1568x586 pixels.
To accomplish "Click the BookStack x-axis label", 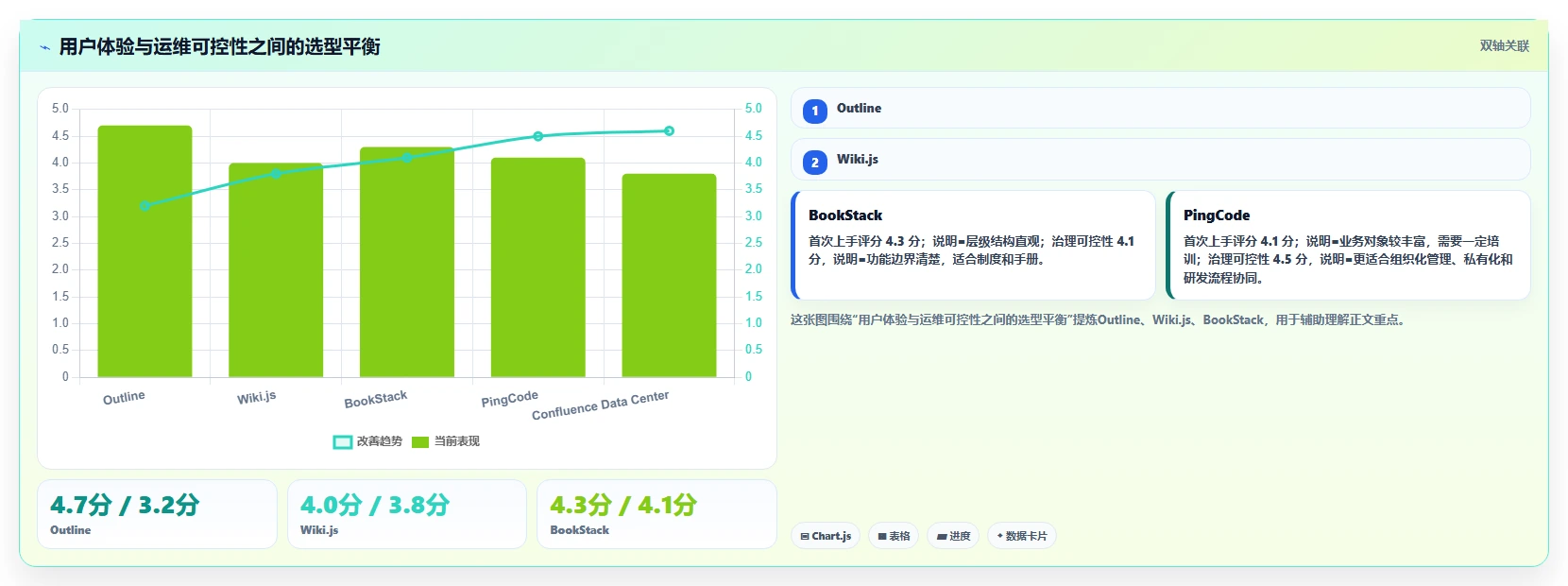I will coord(376,399).
